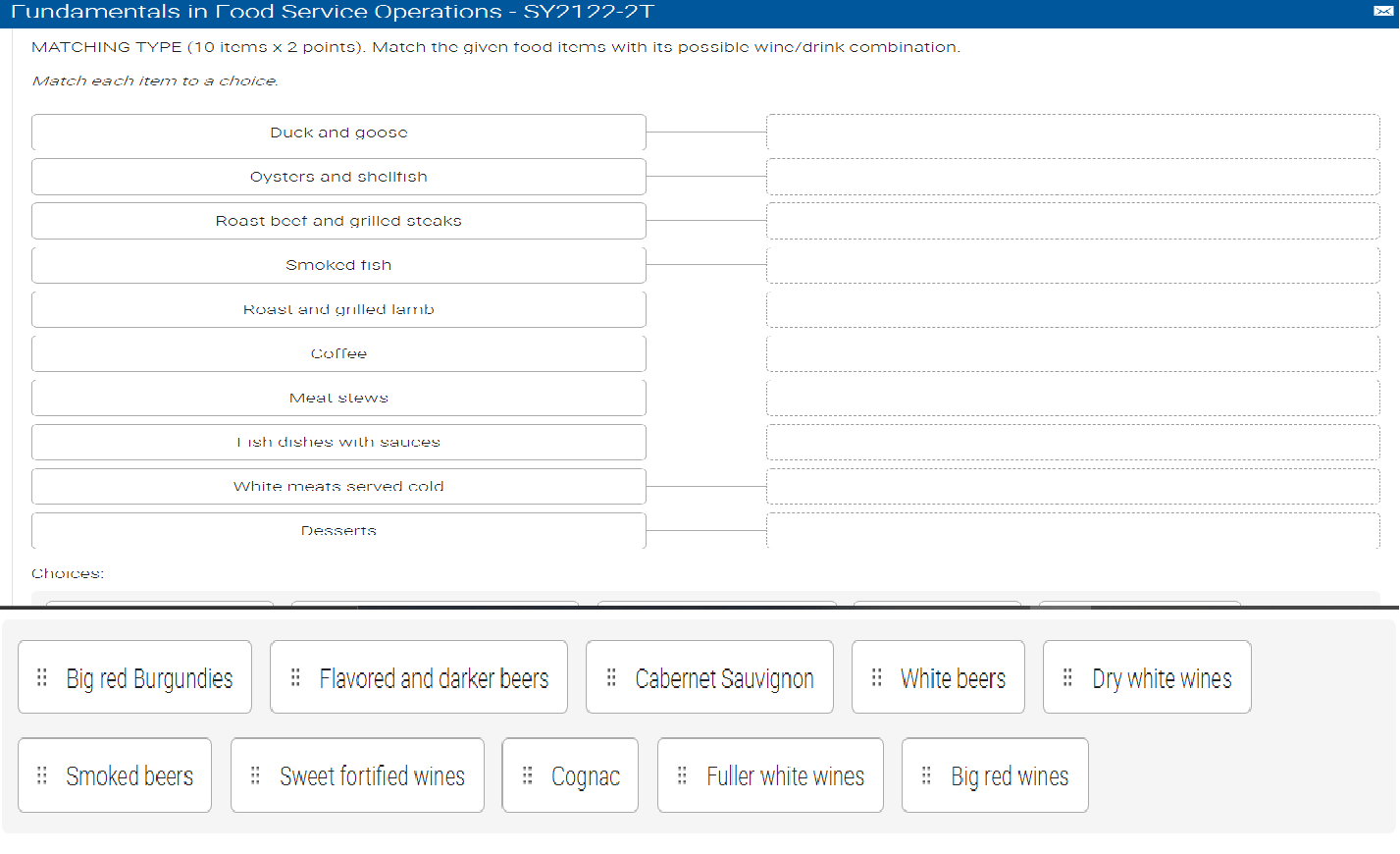Select the Coffee item
The height and width of the screenshot is (854, 1400).
[x=338, y=353]
